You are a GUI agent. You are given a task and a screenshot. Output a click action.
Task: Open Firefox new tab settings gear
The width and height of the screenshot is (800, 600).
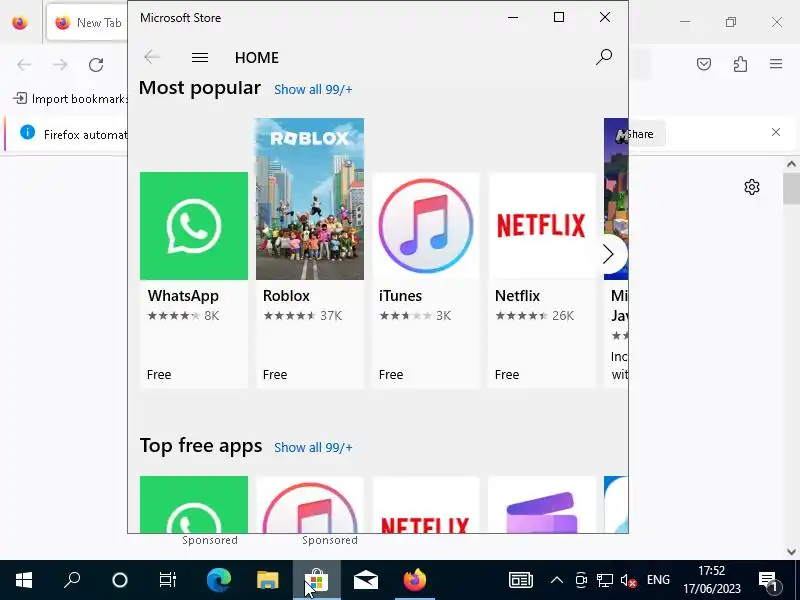coord(752,187)
